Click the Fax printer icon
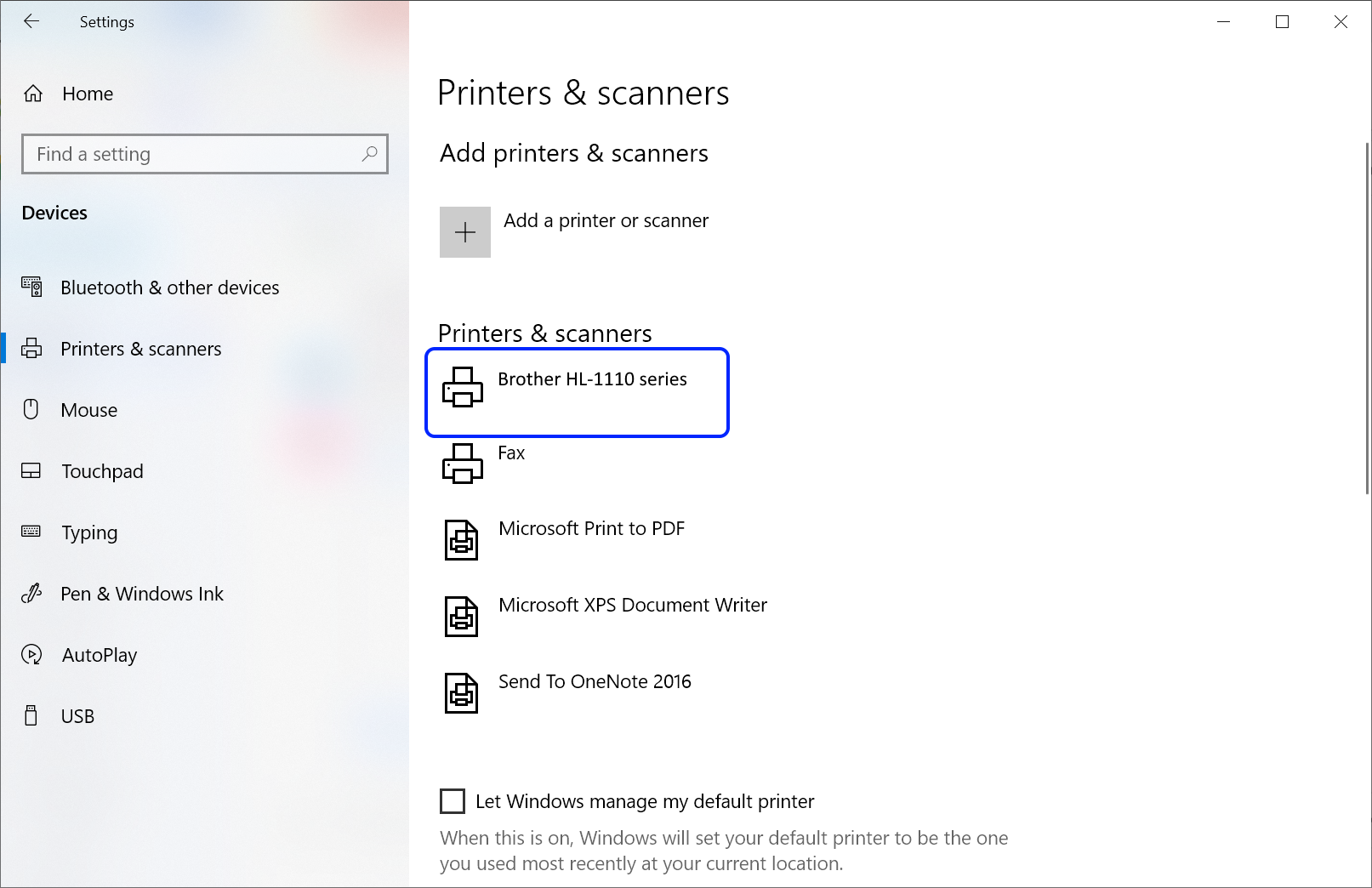The height and width of the screenshot is (888, 1372). click(x=463, y=464)
